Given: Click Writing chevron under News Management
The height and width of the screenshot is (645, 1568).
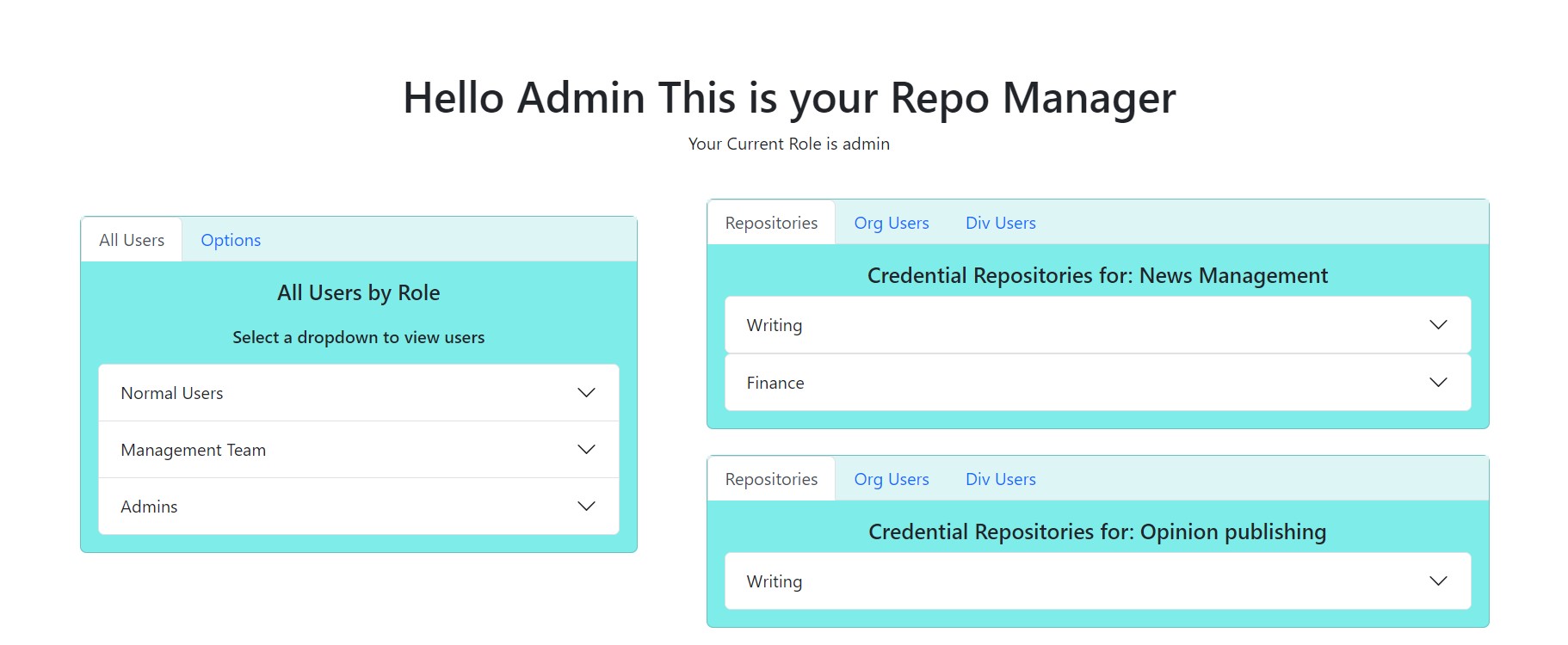Looking at the screenshot, I should coord(1438,325).
